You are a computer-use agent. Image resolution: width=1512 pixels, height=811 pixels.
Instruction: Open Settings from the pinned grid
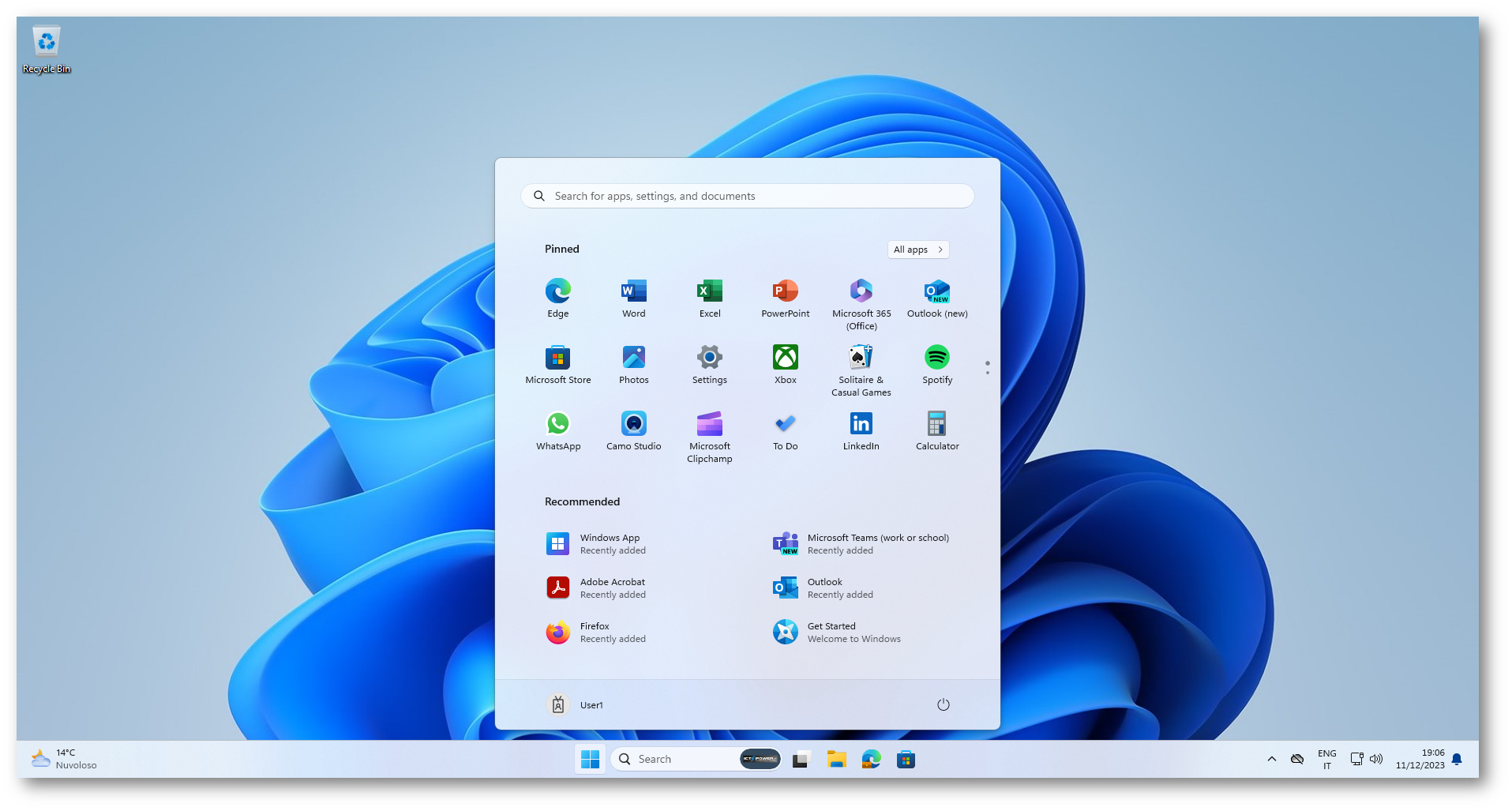[x=710, y=364]
